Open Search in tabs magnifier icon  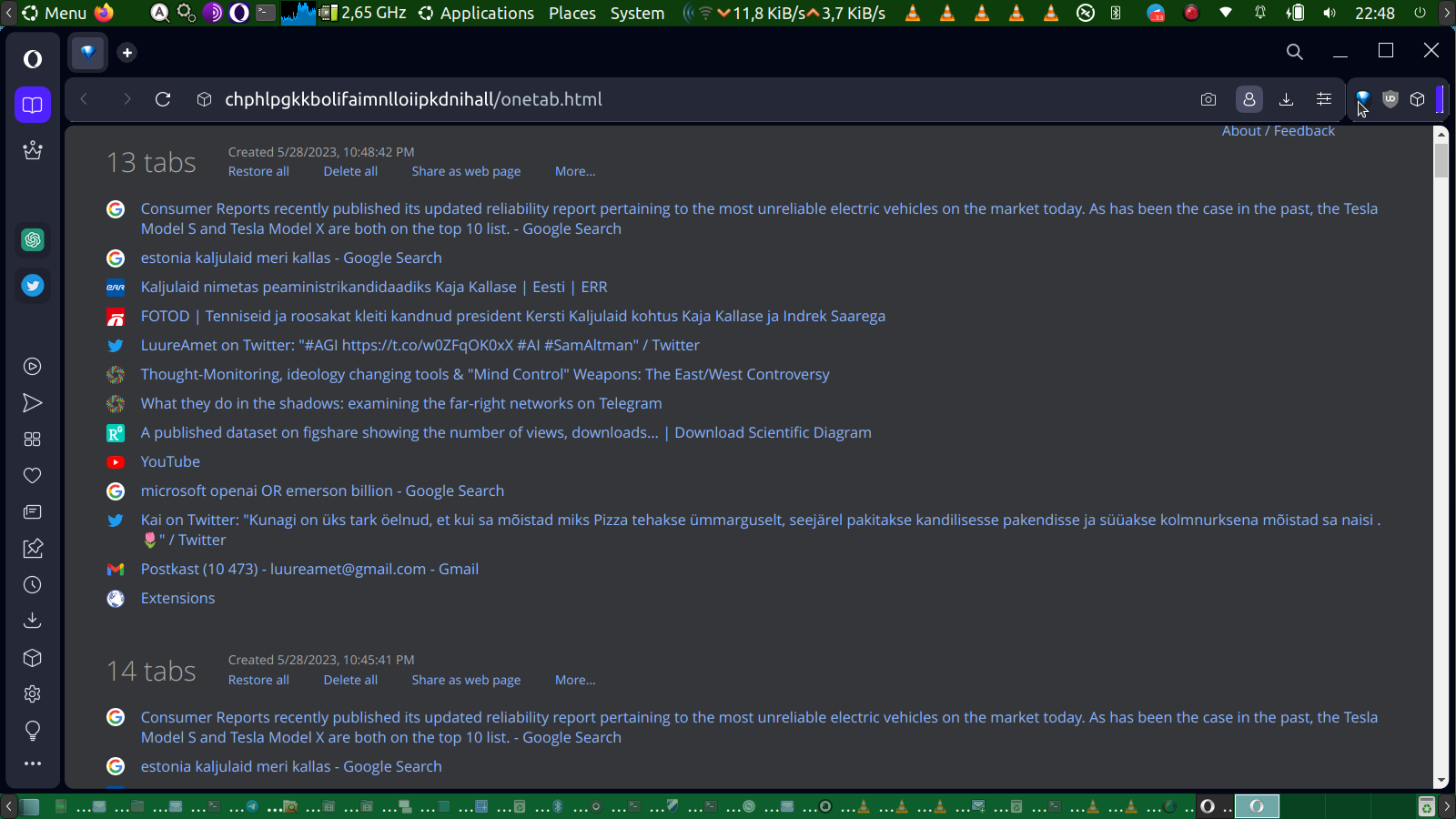click(1295, 52)
